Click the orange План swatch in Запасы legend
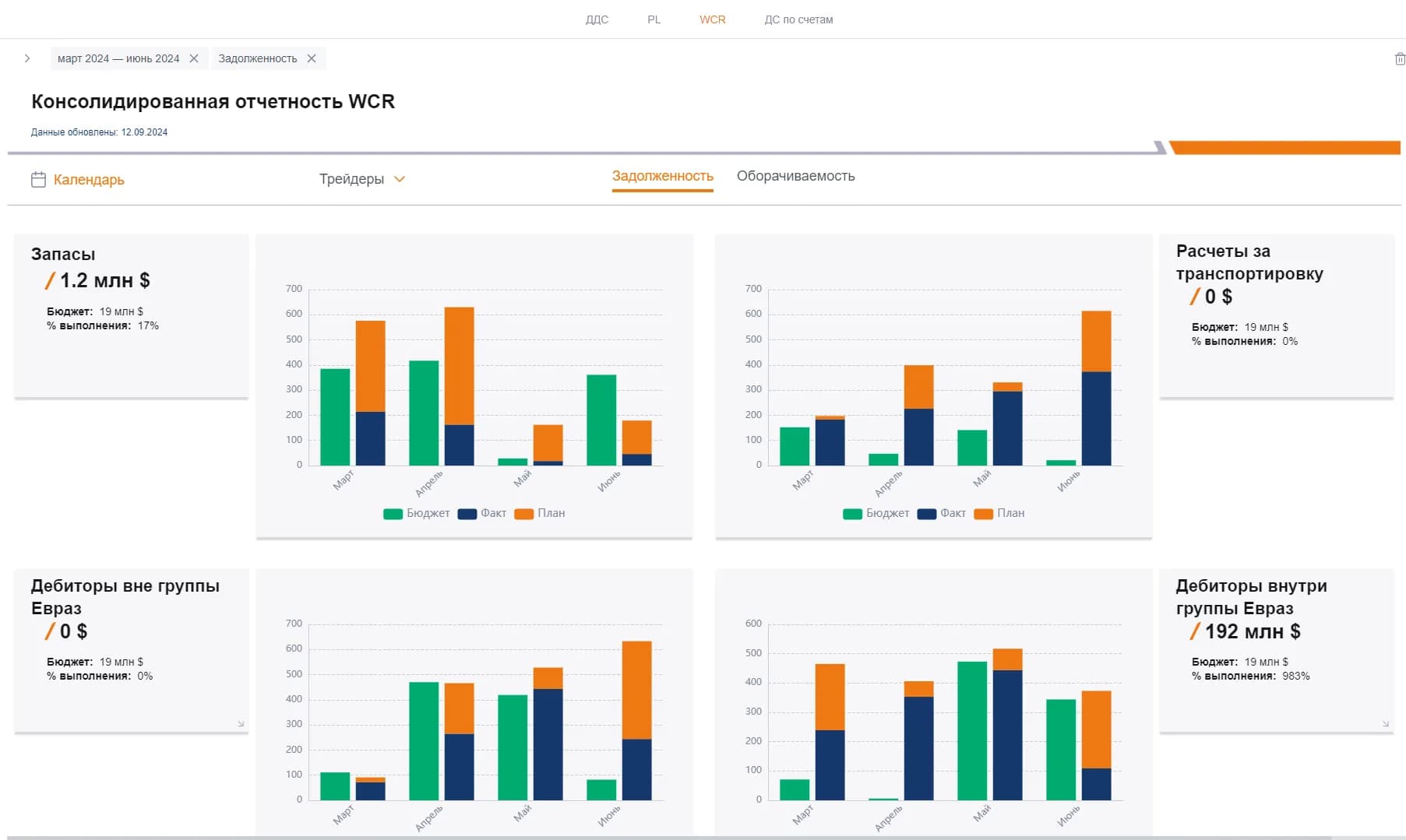1406x840 pixels. [524, 514]
